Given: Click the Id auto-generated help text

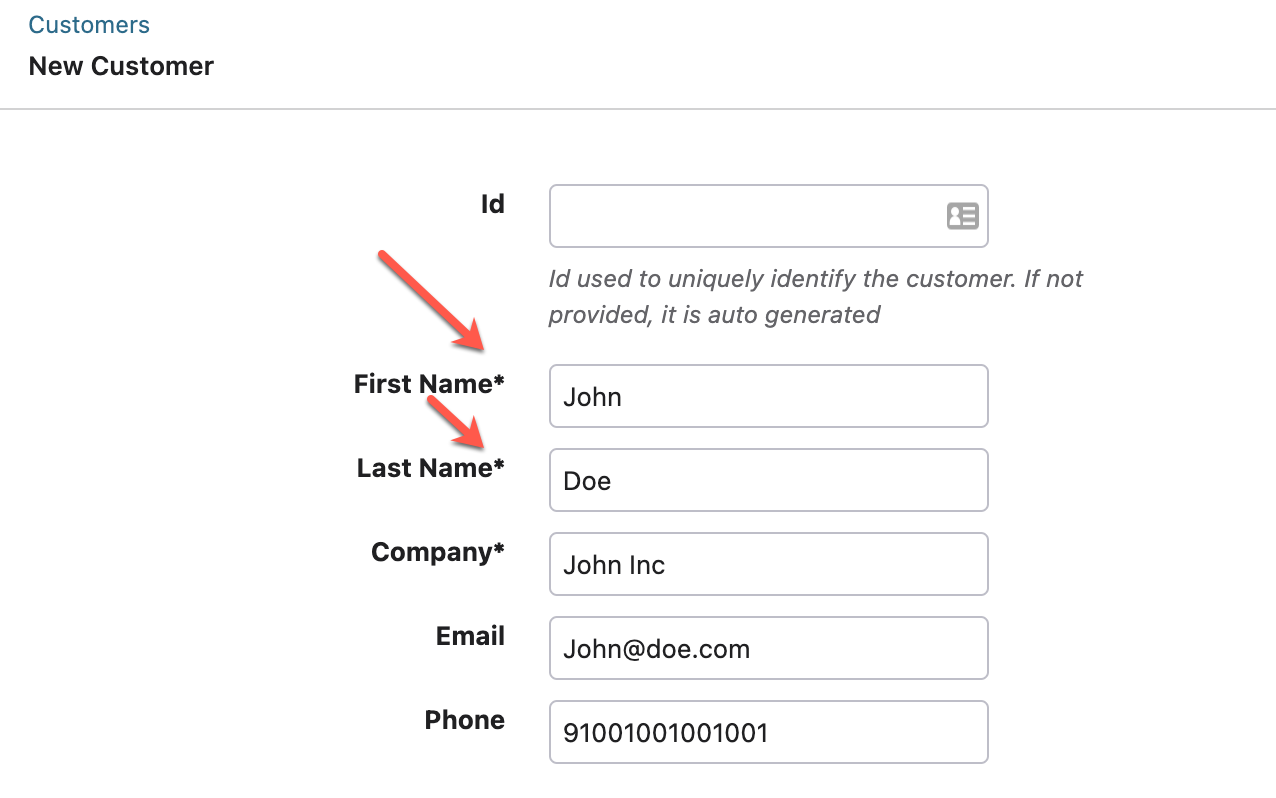Looking at the screenshot, I should click(x=815, y=296).
